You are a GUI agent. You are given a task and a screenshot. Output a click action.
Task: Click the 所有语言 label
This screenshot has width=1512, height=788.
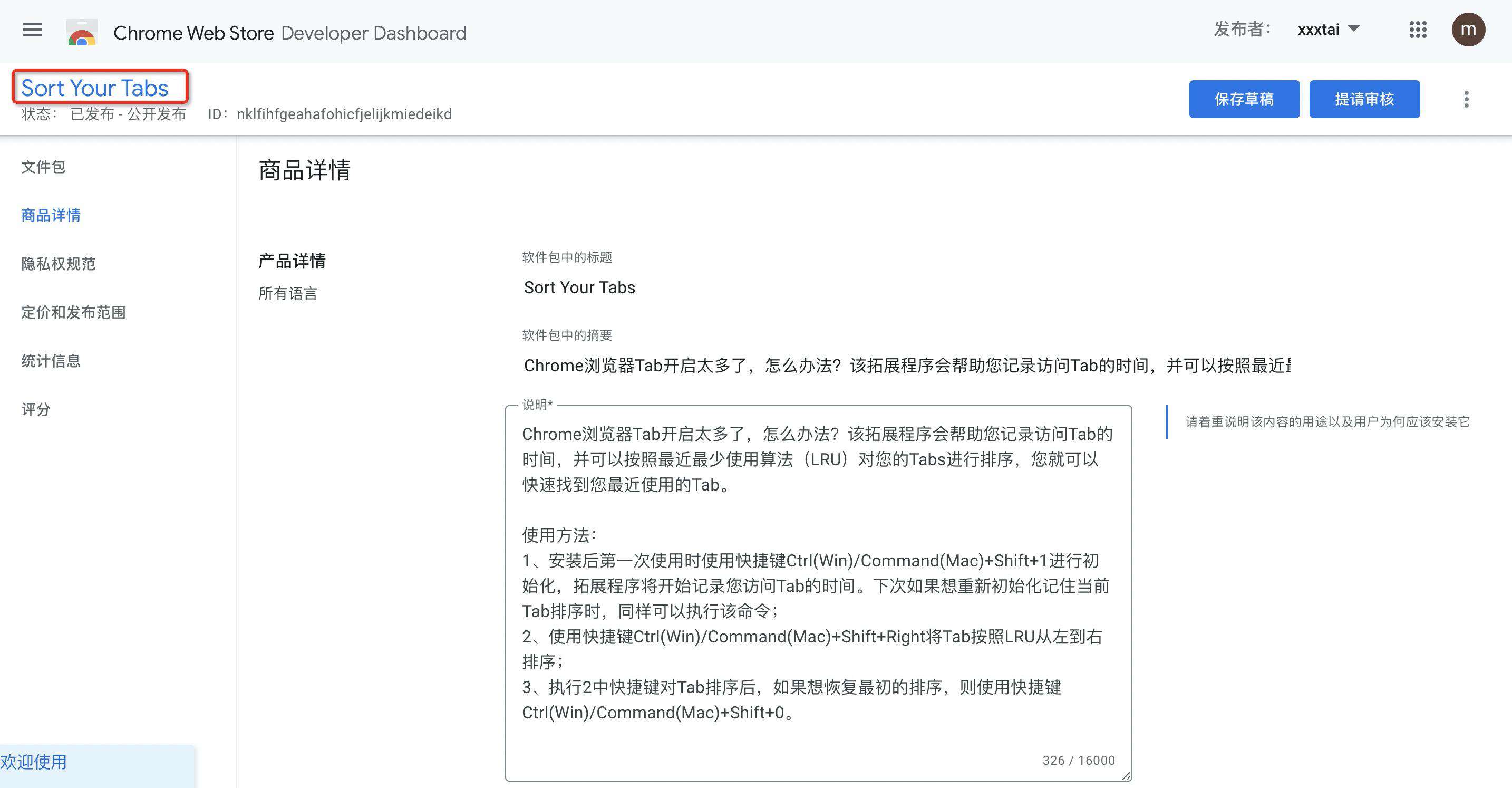pyautogui.click(x=288, y=294)
